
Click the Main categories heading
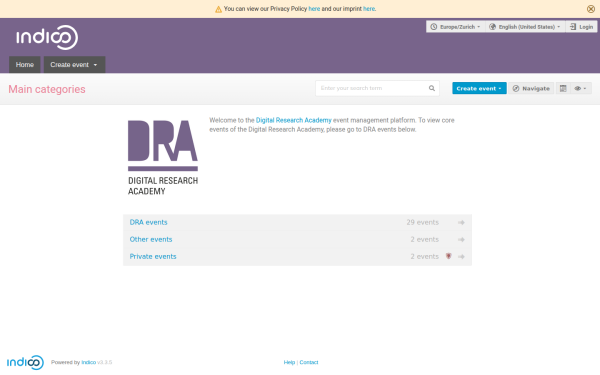pyautogui.click(x=47, y=89)
